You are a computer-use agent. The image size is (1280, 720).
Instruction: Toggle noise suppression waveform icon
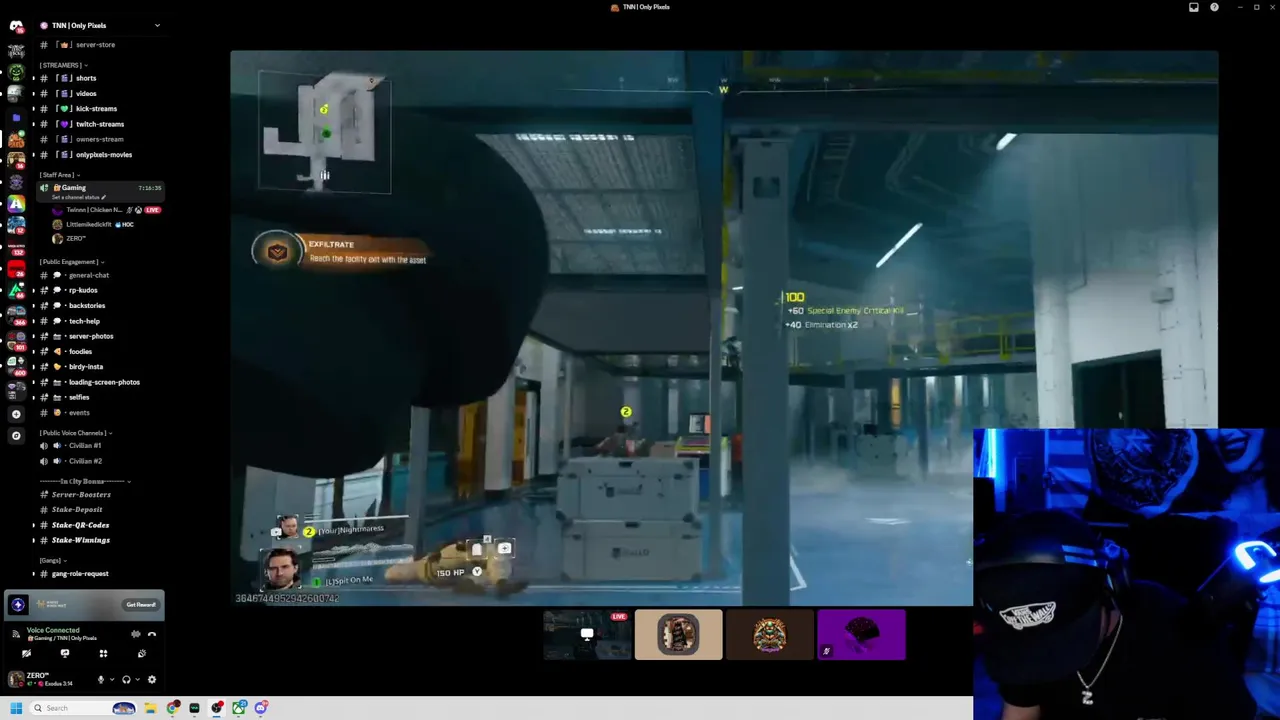135,634
